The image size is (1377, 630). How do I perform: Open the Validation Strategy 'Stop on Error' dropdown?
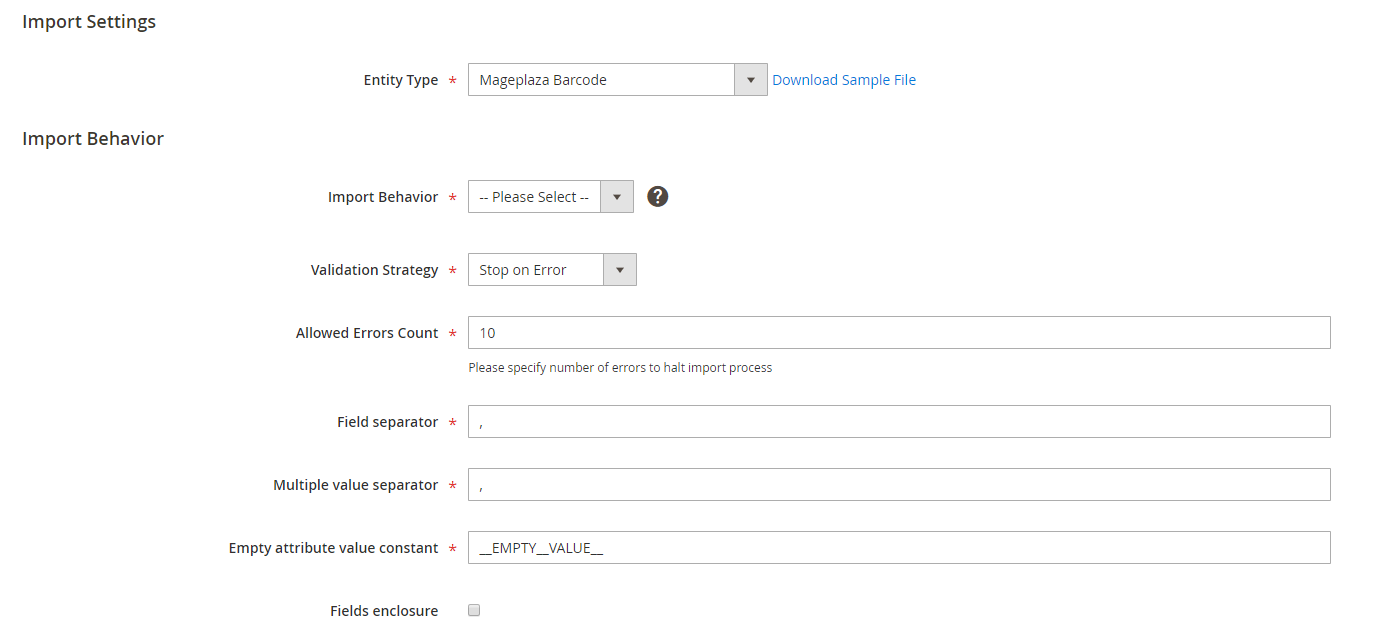pyautogui.click(x=551, y=270)
